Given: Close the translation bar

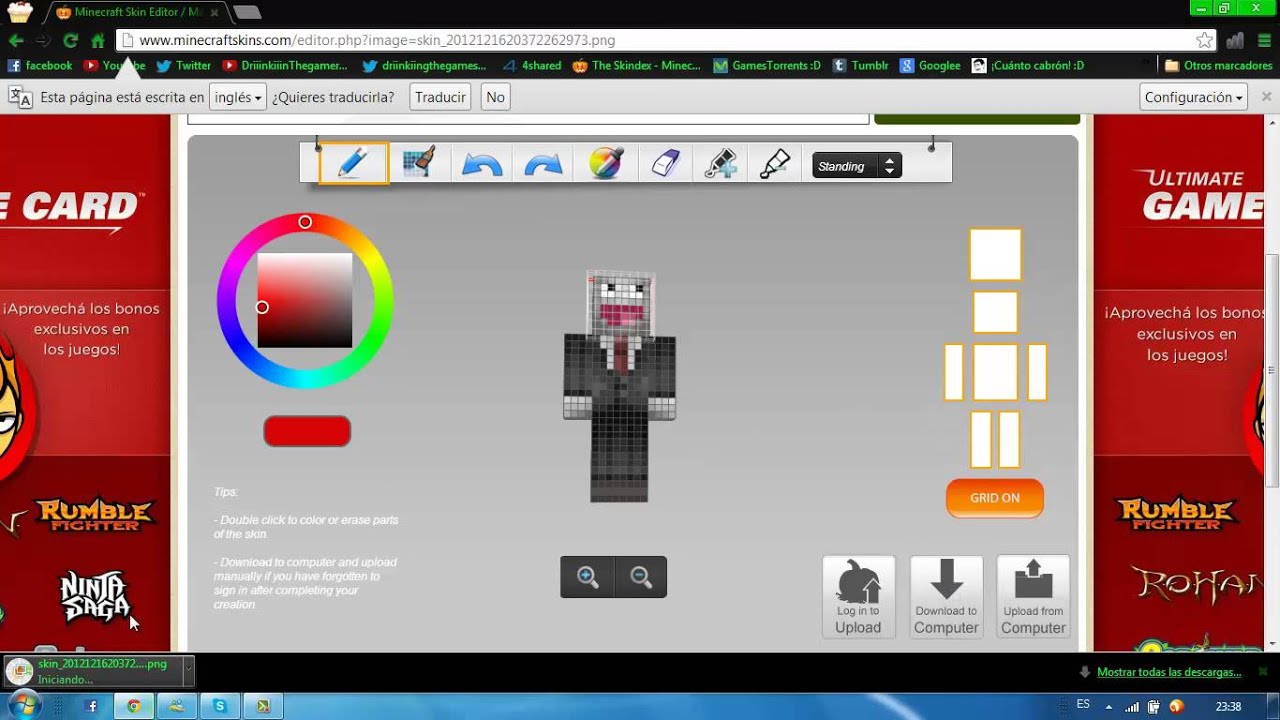Looking at the screenshot, I should tap(1266, 97).
